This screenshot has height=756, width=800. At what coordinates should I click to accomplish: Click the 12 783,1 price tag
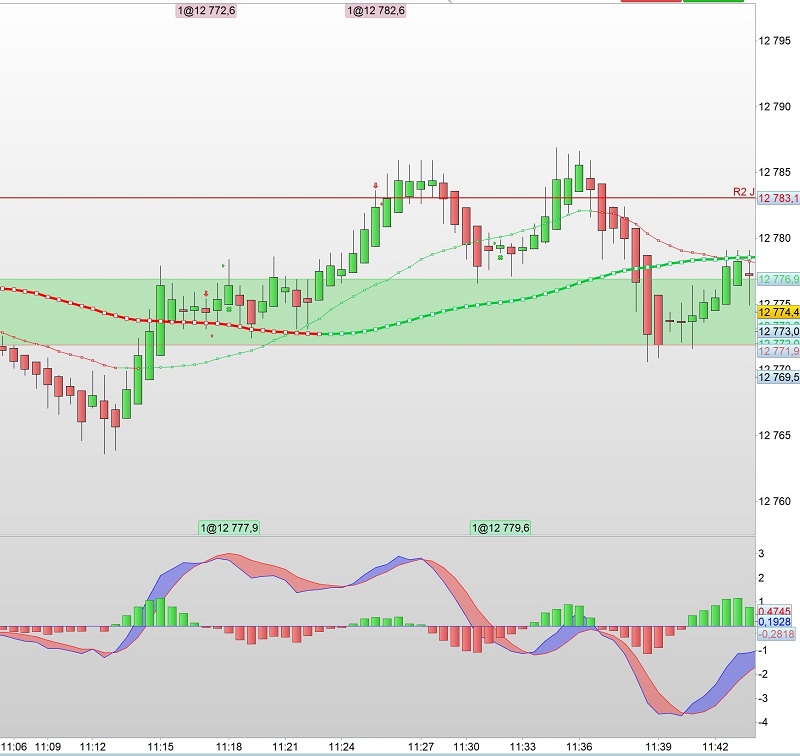pos(778,198)
